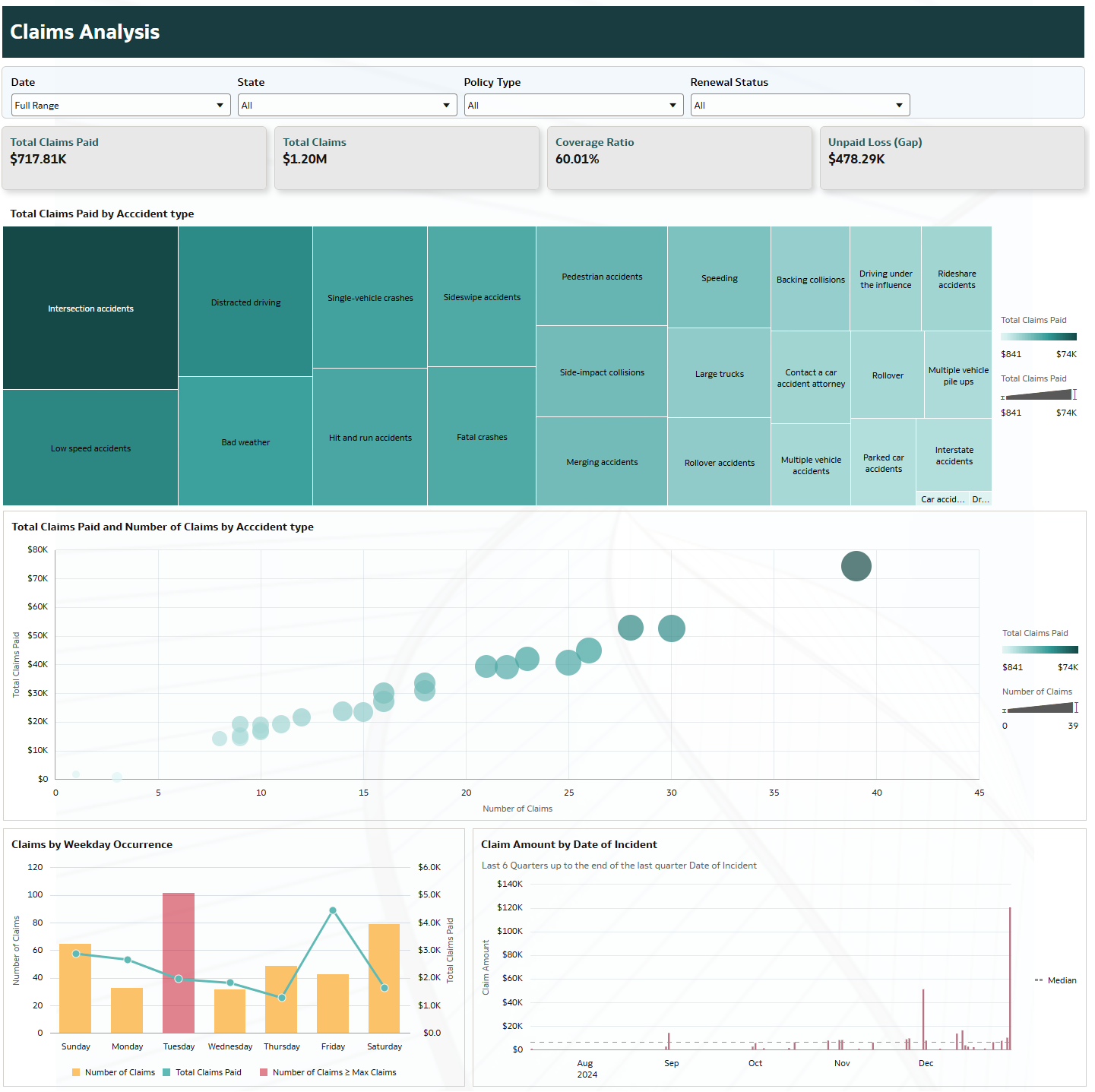Click the Unpaid Loss (Gap) card
1095x1092 pixels.
(x=952, y=158)
